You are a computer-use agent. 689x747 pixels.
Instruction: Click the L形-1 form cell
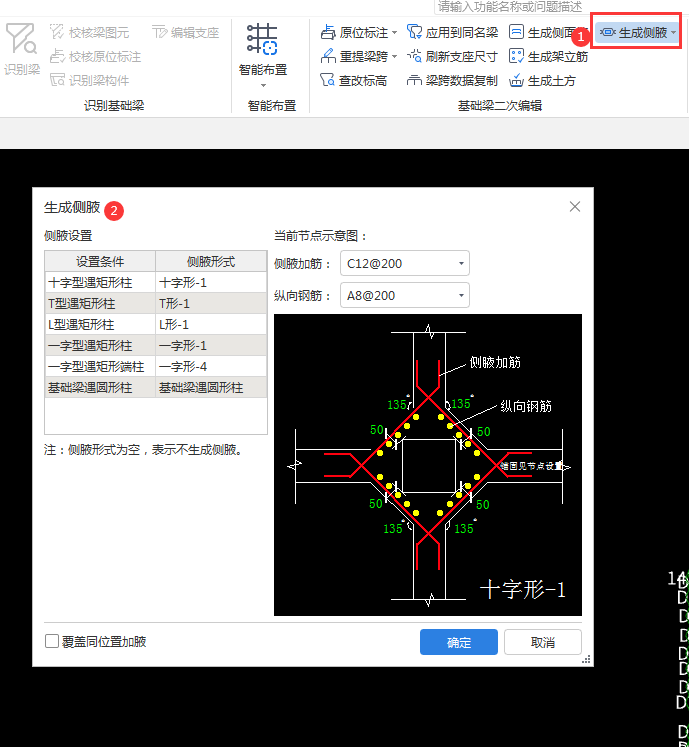point(211,324)
